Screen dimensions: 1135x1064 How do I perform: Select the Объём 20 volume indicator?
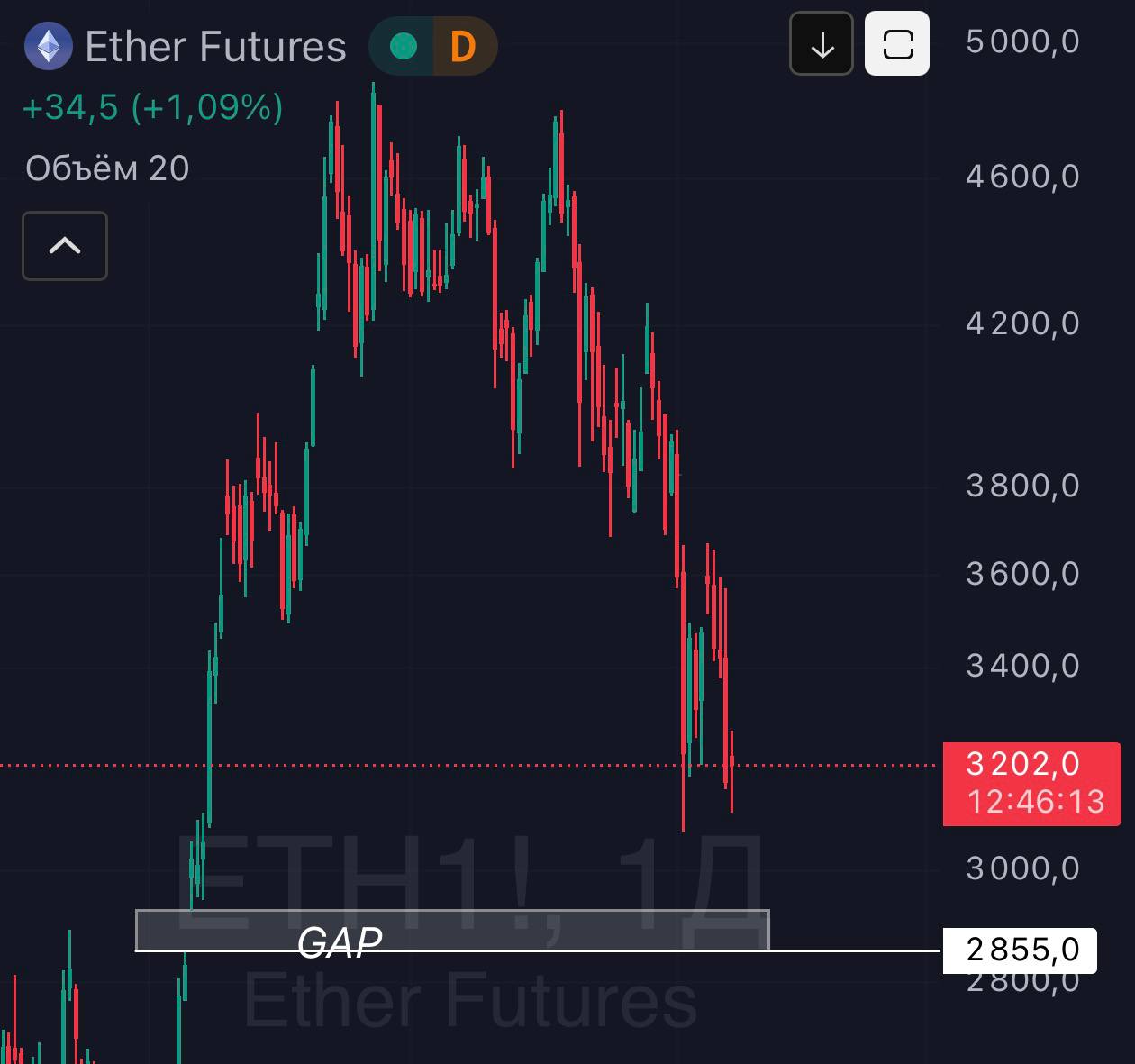click(x=107, y=168)
